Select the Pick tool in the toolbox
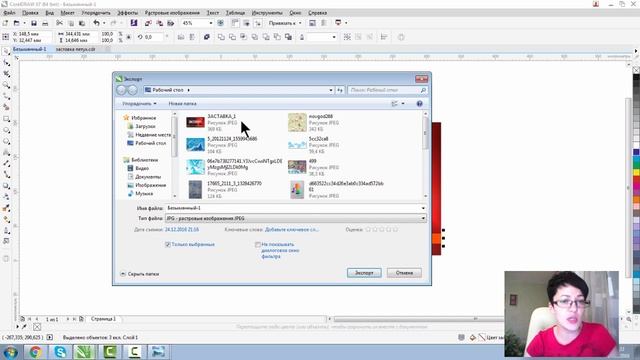The width and height of the screenshot is (640, 360). [6, 51]
